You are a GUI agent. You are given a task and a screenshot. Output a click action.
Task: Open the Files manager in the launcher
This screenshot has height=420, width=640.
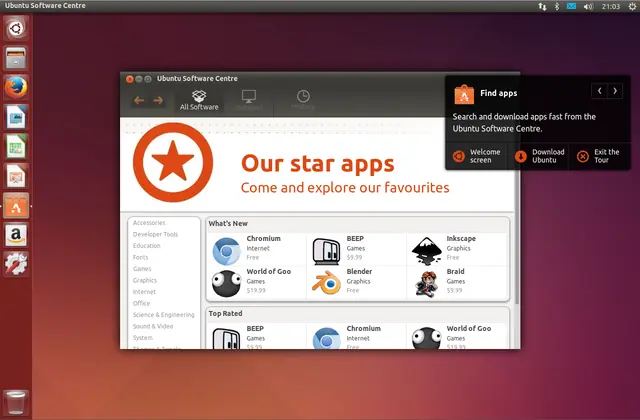coord(16,58)
